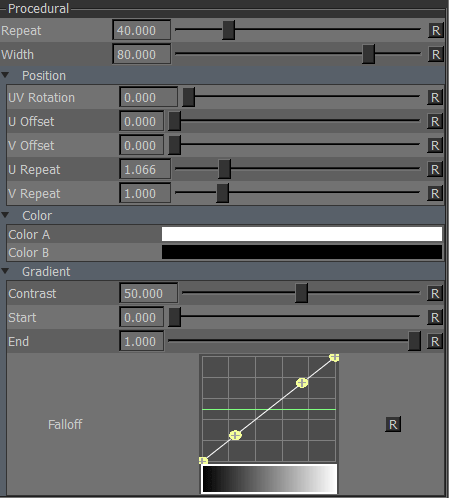Click the Repeat value field showing 40.000
This screenshot has height=498, width=449.
coord(142,30)
